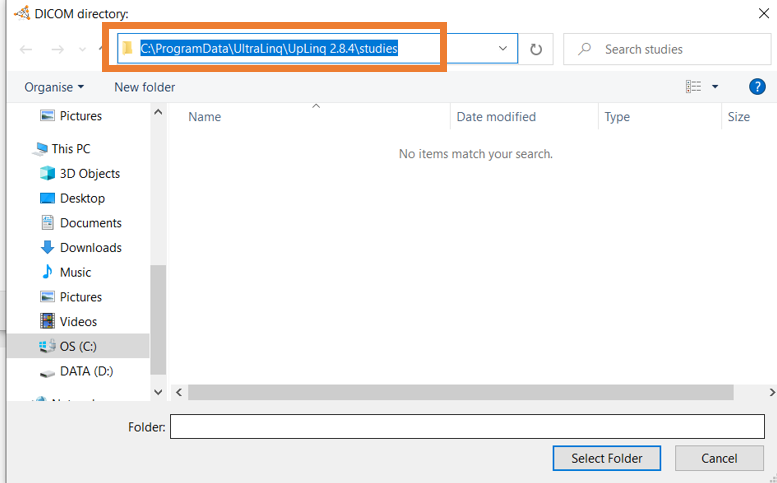Click the 3D Objects cube icon
Viewport: 777px width, 483px height.
click(47, 173)
